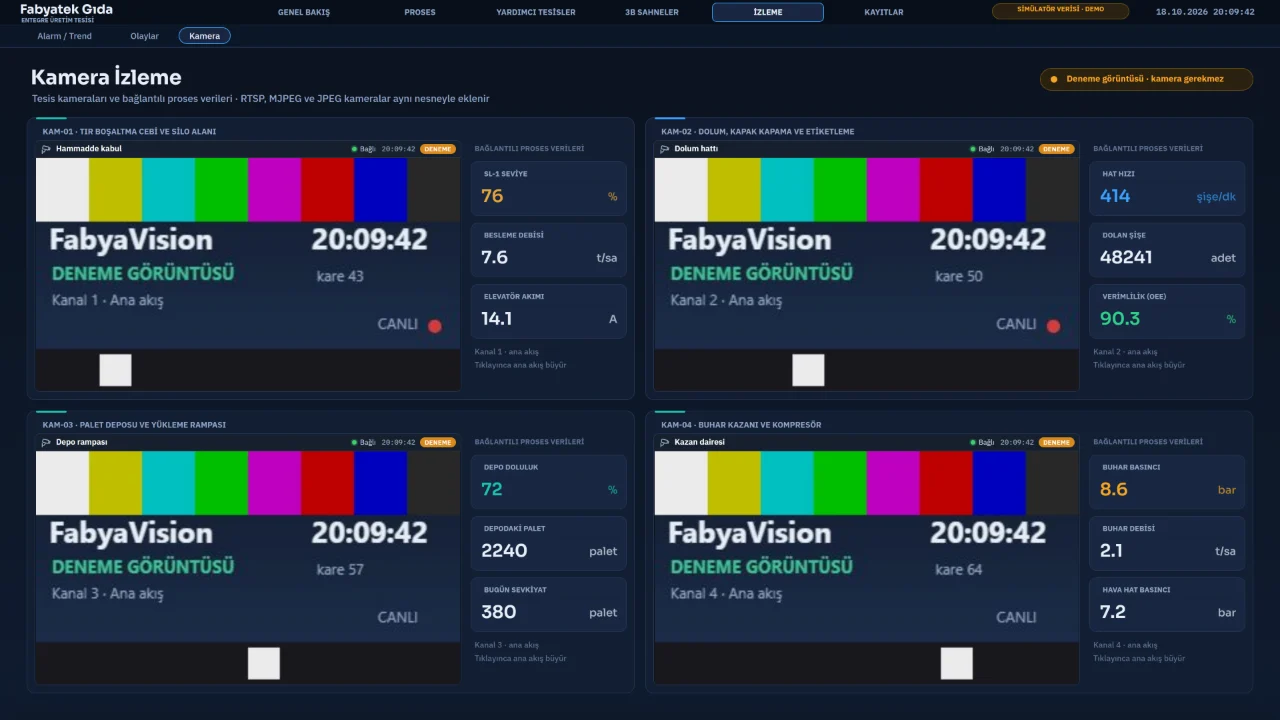Click the red CANLI record dot on Kanal 1
1280x720 pixels.
point(435,325)
